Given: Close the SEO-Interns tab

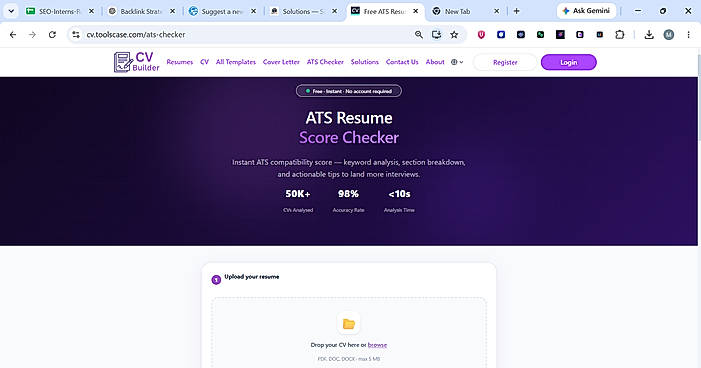Looking at the screenshot, I should click(91, 11).
